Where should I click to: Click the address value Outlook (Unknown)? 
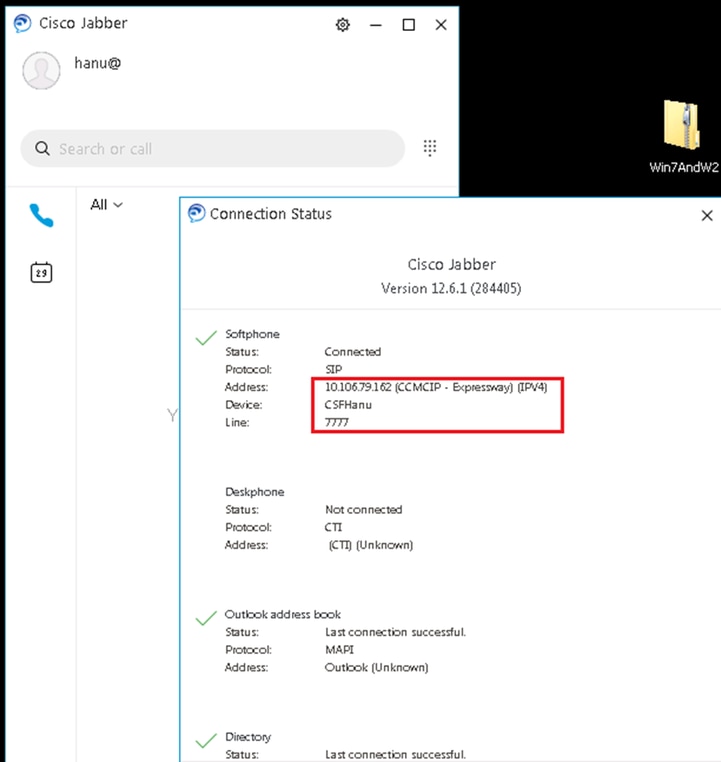pyautogui.click(x=376, y=667)
